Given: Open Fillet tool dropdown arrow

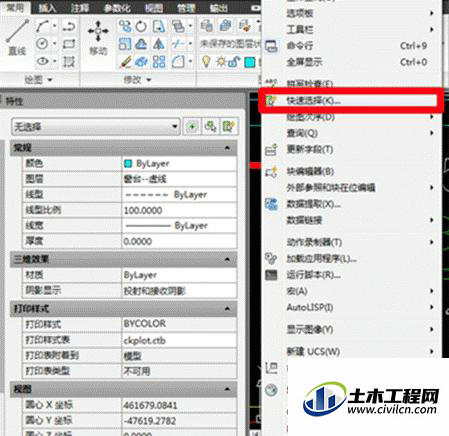Looking at the screenshot, I should [x=190, y=61].
